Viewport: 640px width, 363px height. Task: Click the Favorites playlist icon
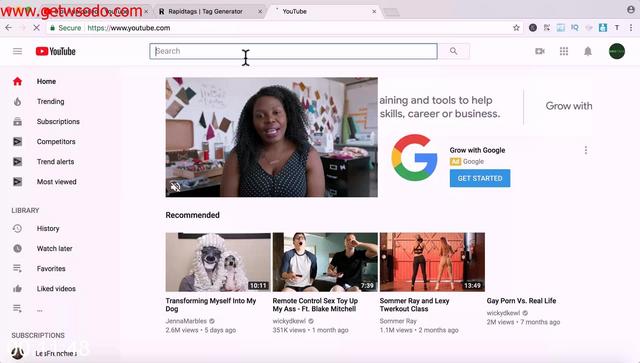[x=17, y=268]
